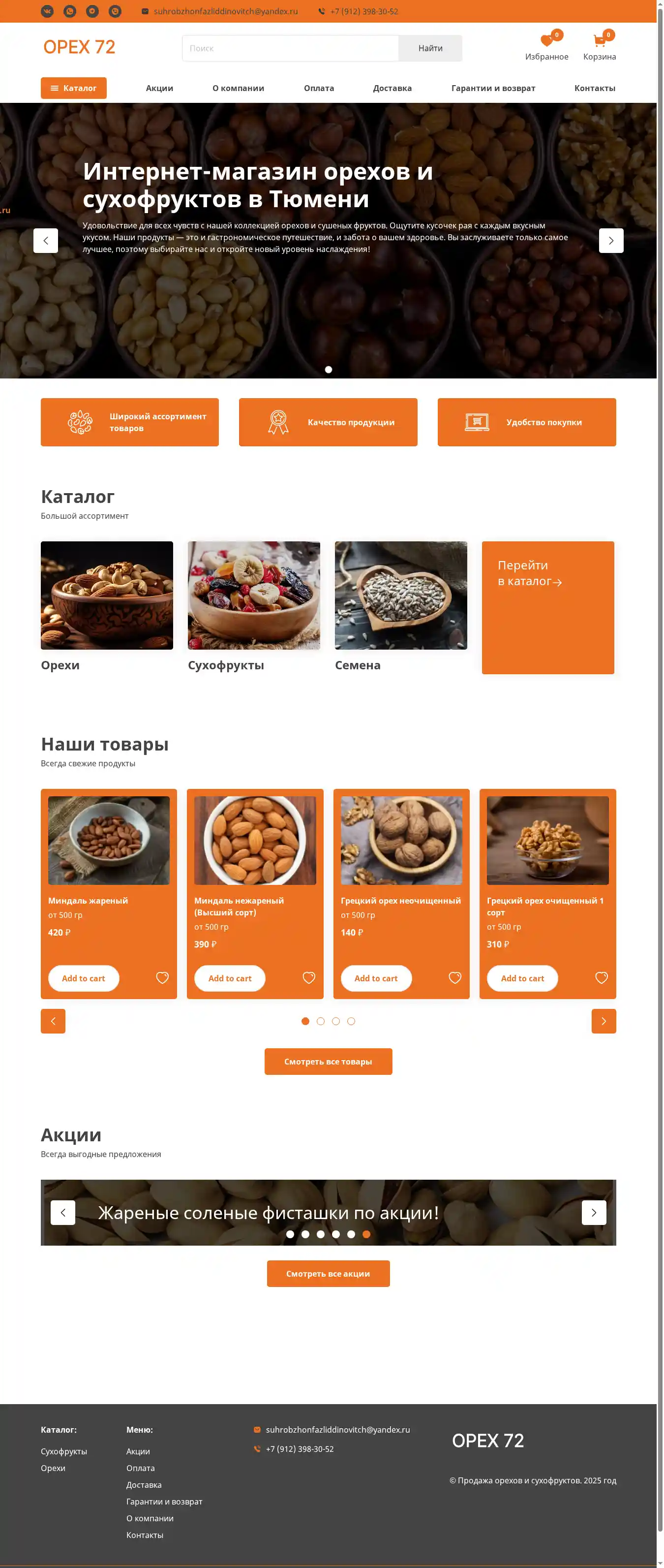
Task: Focus the Поиск search field
Action: pos(290,48)
